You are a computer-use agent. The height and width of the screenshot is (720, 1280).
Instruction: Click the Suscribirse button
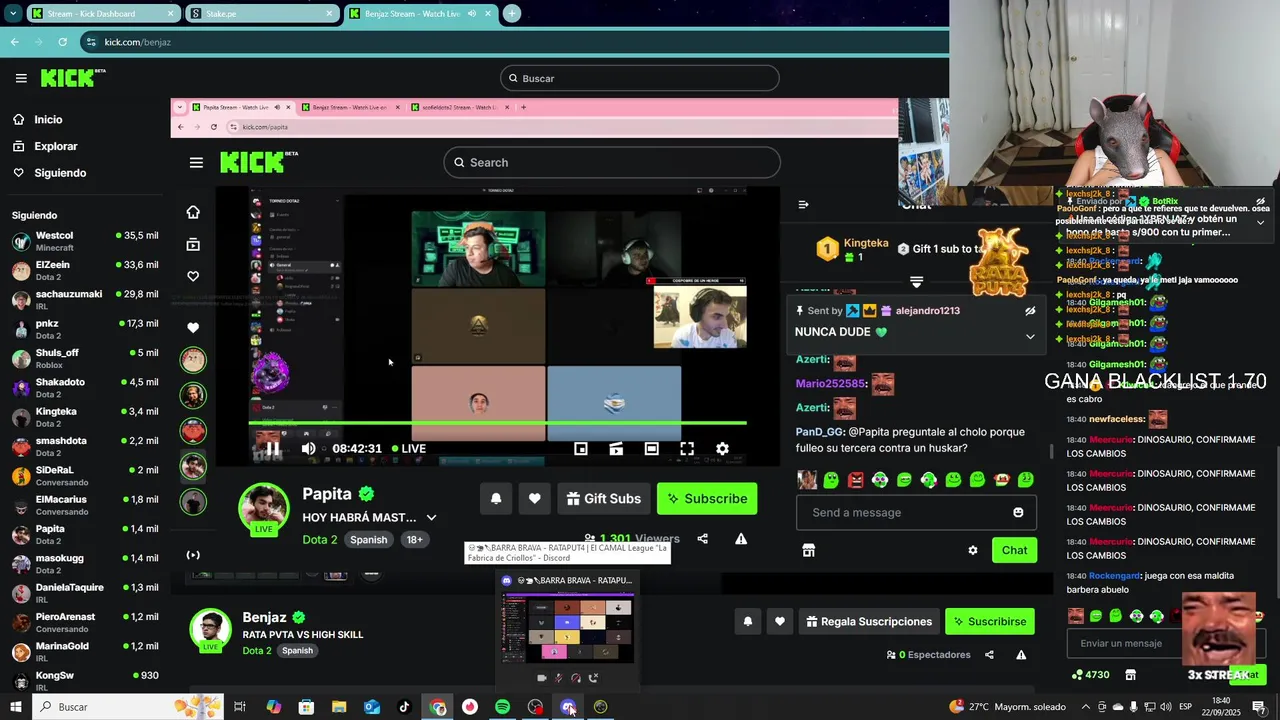pyautogui.click(x=990, y=621)
